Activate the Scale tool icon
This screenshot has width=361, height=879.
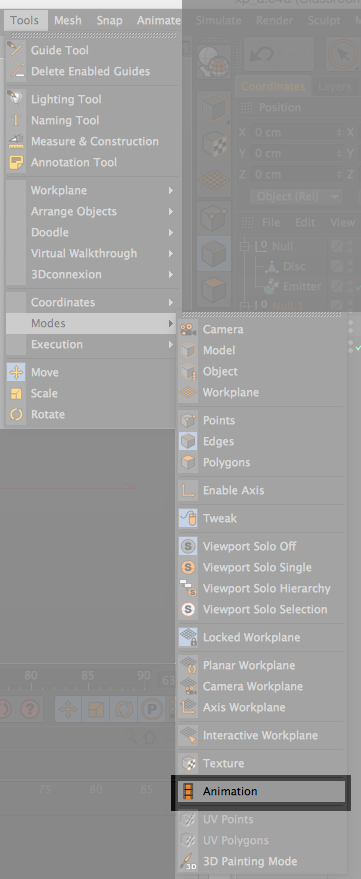16,394
